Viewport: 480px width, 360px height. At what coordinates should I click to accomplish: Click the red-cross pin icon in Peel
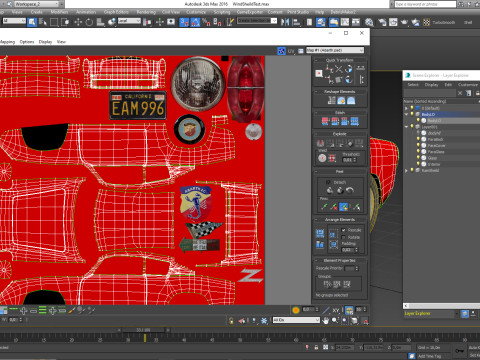333,207
